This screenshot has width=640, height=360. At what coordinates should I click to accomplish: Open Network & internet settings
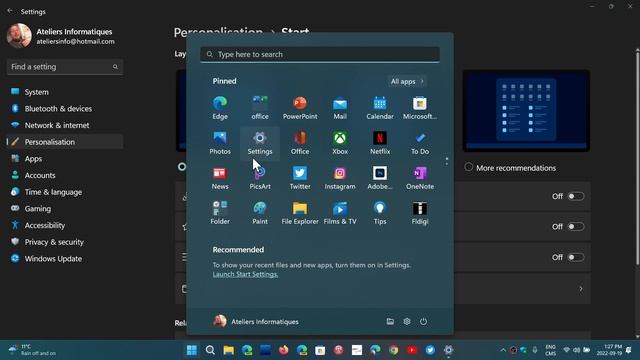(64, 125)
